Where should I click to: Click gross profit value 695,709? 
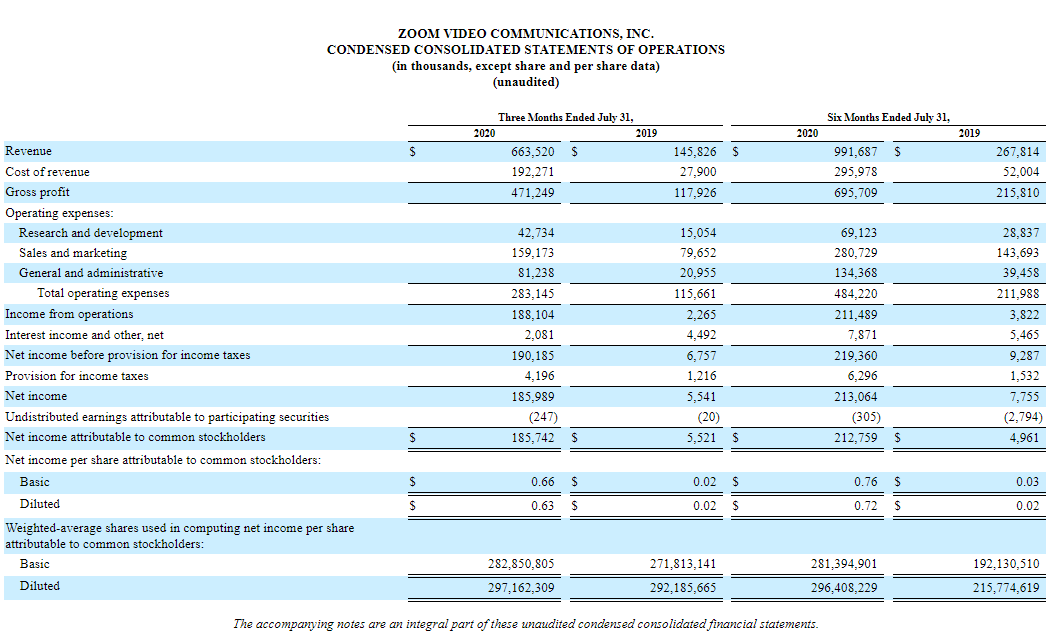tap(856, 193)
